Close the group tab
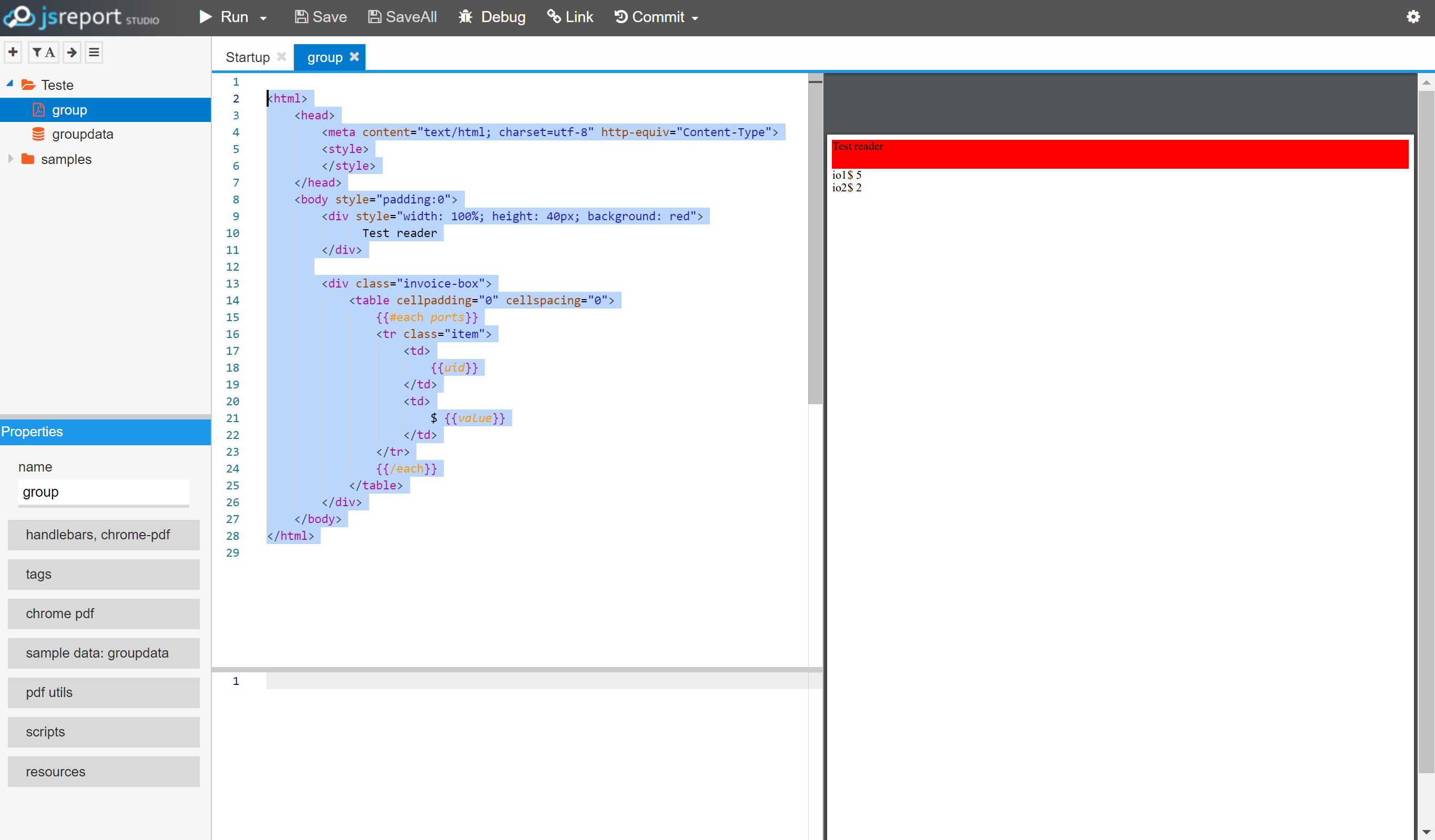Viewport: 1435px width, 840px height. (354, 56)
